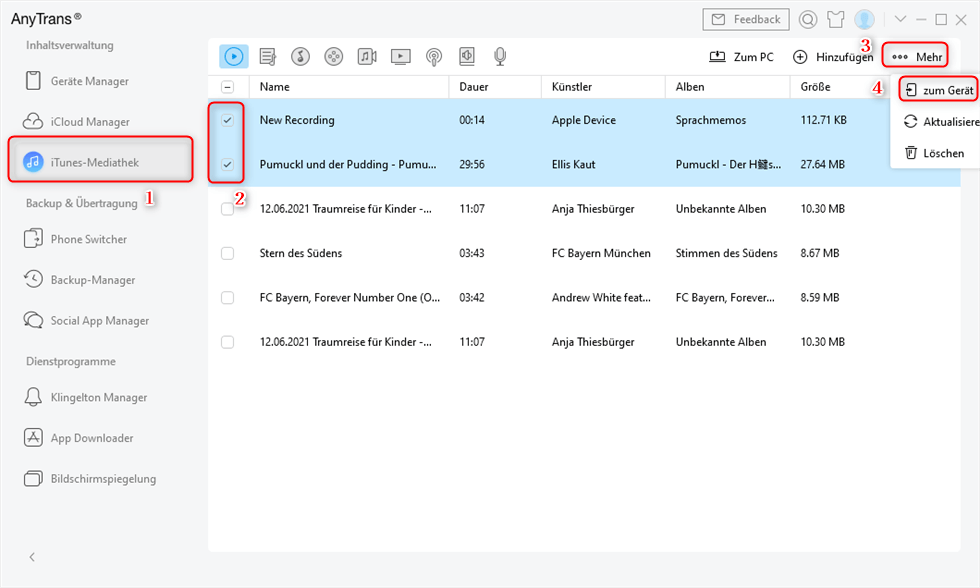Click the Backup-Manager clock icon
The height and width of the screenshot is (588, 980).
(33, 279)
